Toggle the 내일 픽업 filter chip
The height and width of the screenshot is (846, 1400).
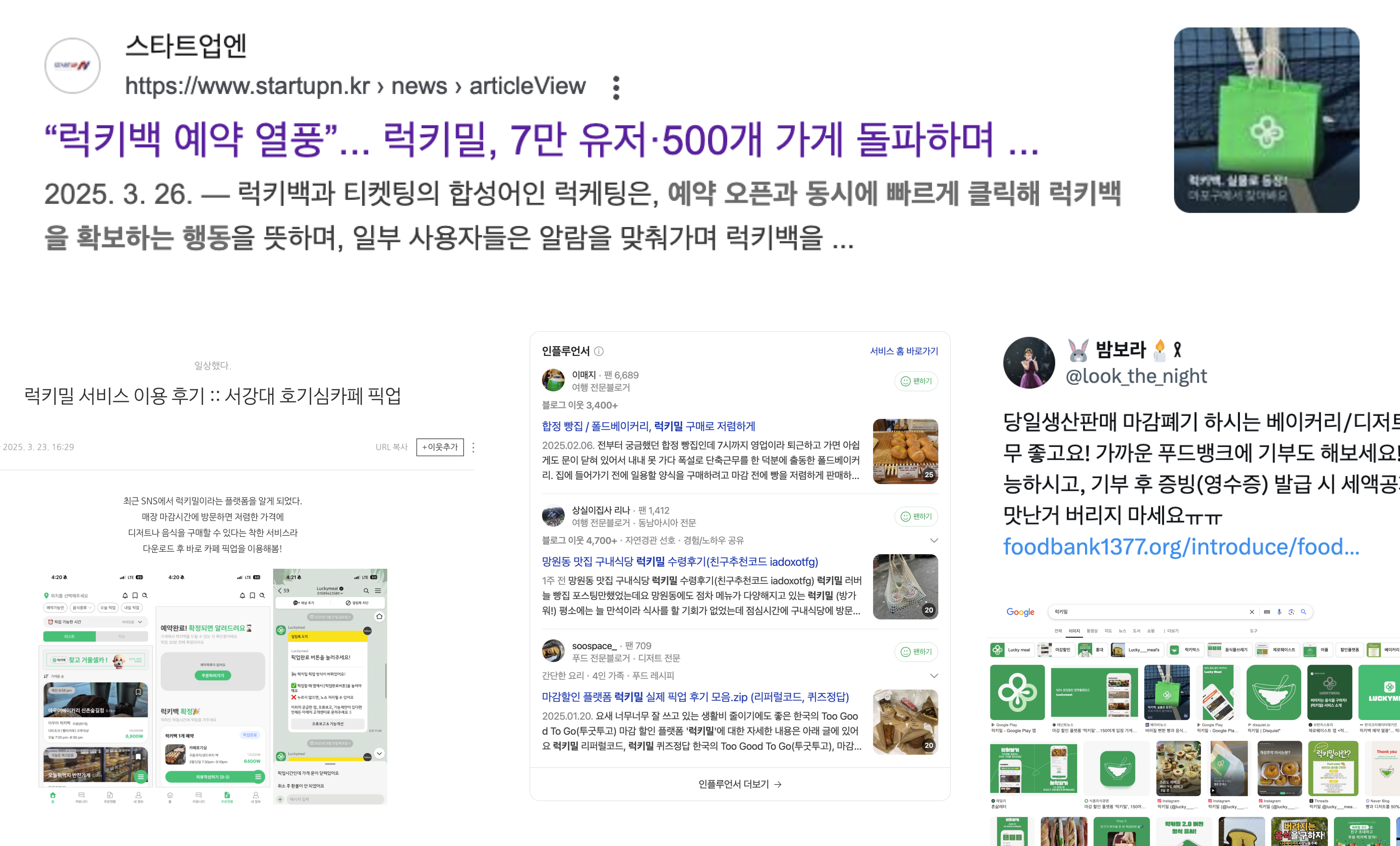132,608
